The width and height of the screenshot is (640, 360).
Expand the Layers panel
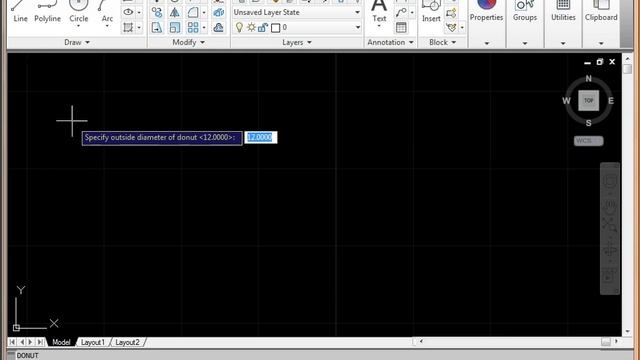[297, 42]
